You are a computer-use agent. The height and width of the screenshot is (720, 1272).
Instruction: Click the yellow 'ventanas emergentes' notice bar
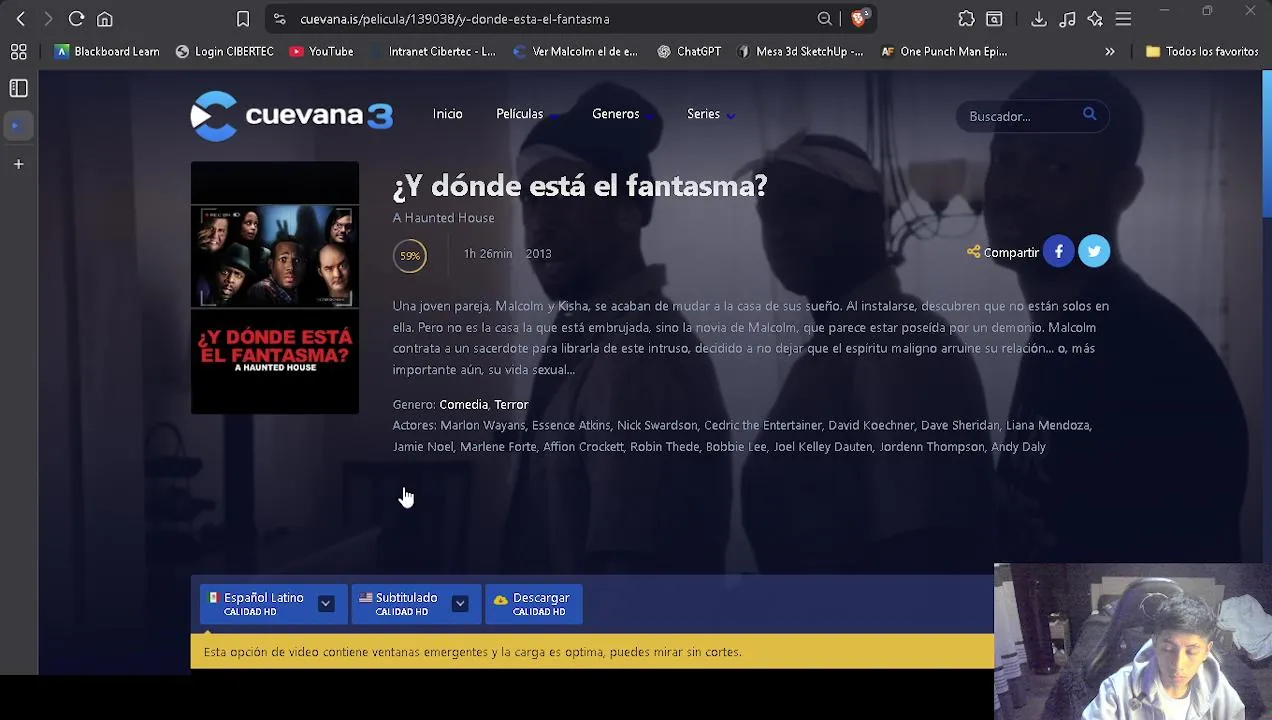592,652
